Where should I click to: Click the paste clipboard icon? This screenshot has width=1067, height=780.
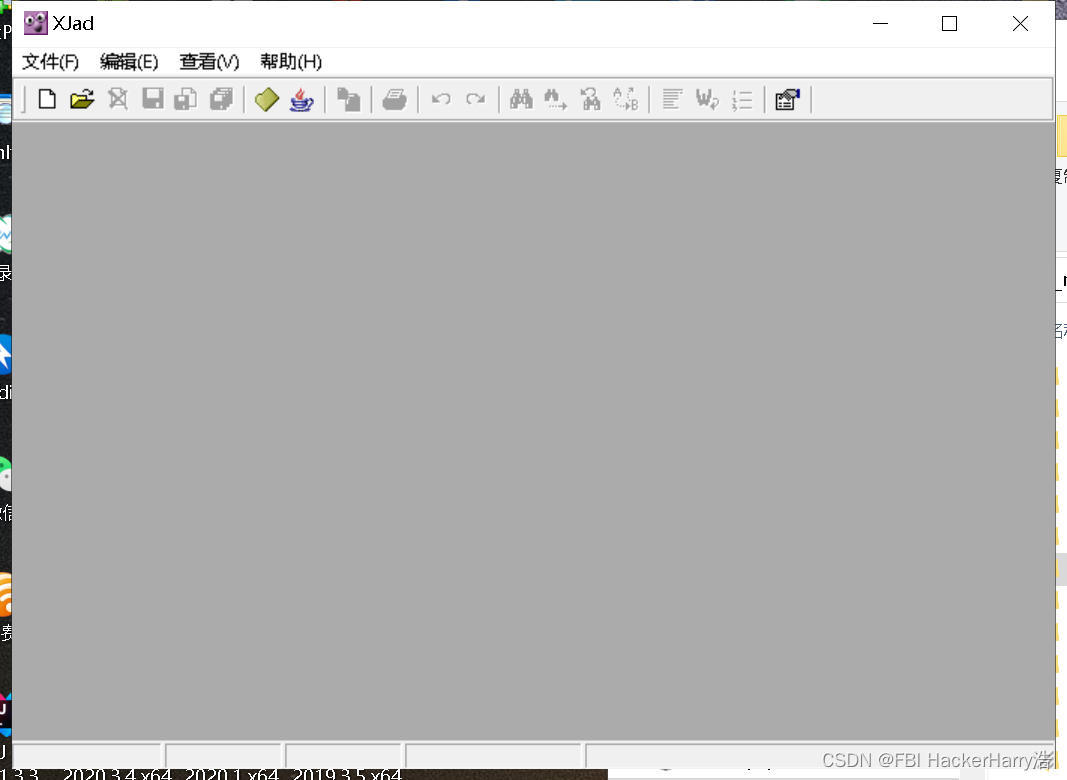coord(348,99)
